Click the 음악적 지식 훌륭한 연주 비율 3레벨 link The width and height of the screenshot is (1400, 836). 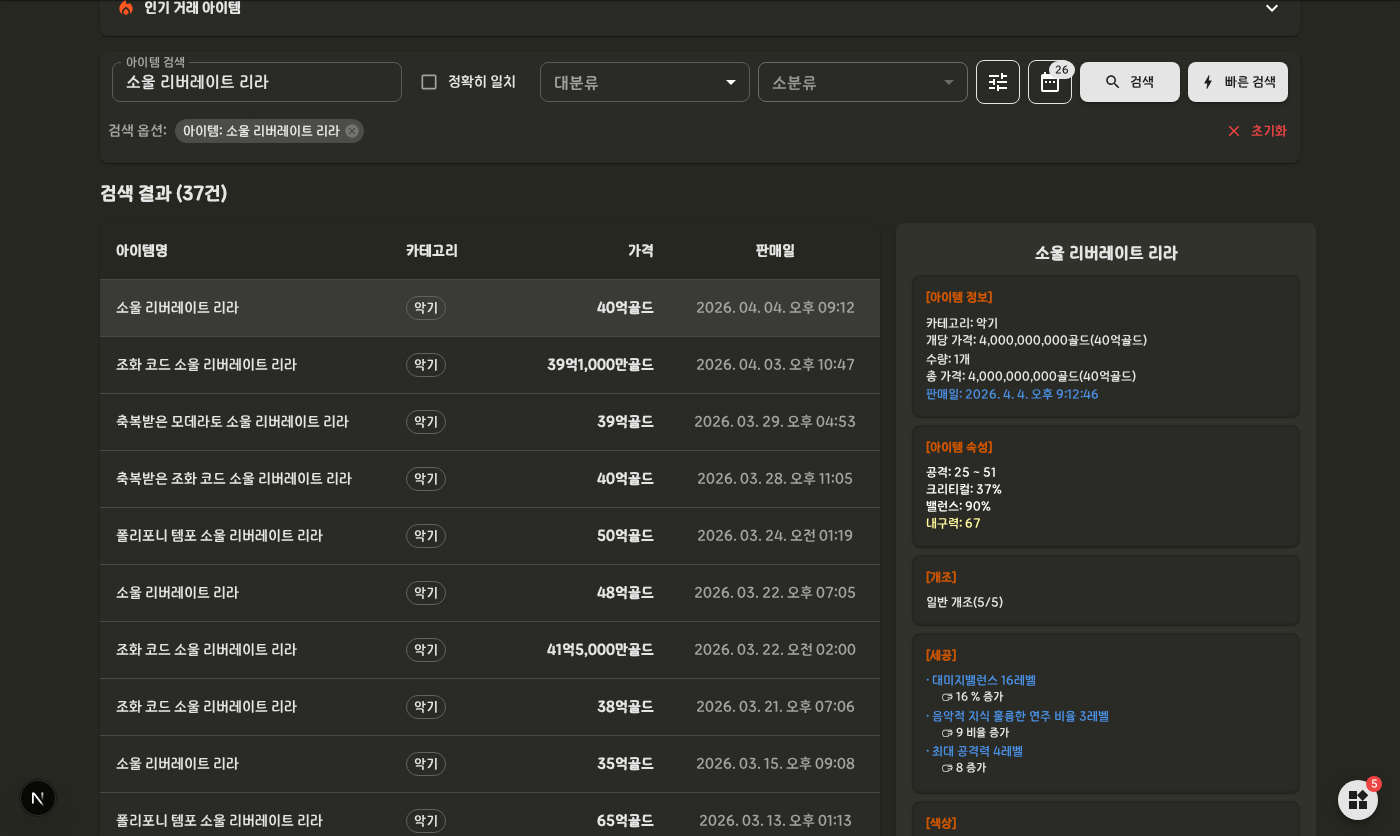click(1020, 716)
